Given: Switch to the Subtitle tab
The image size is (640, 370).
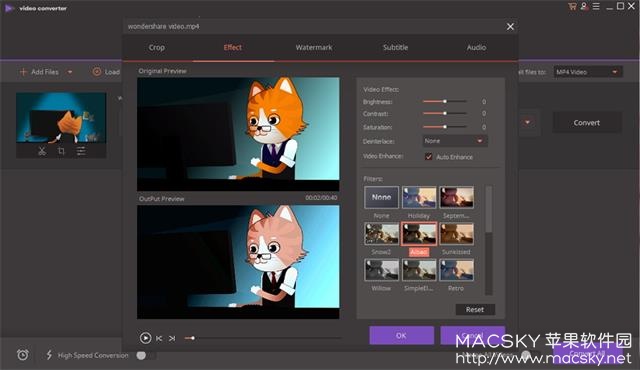Looking at the screenshot, I should point(395,47).
